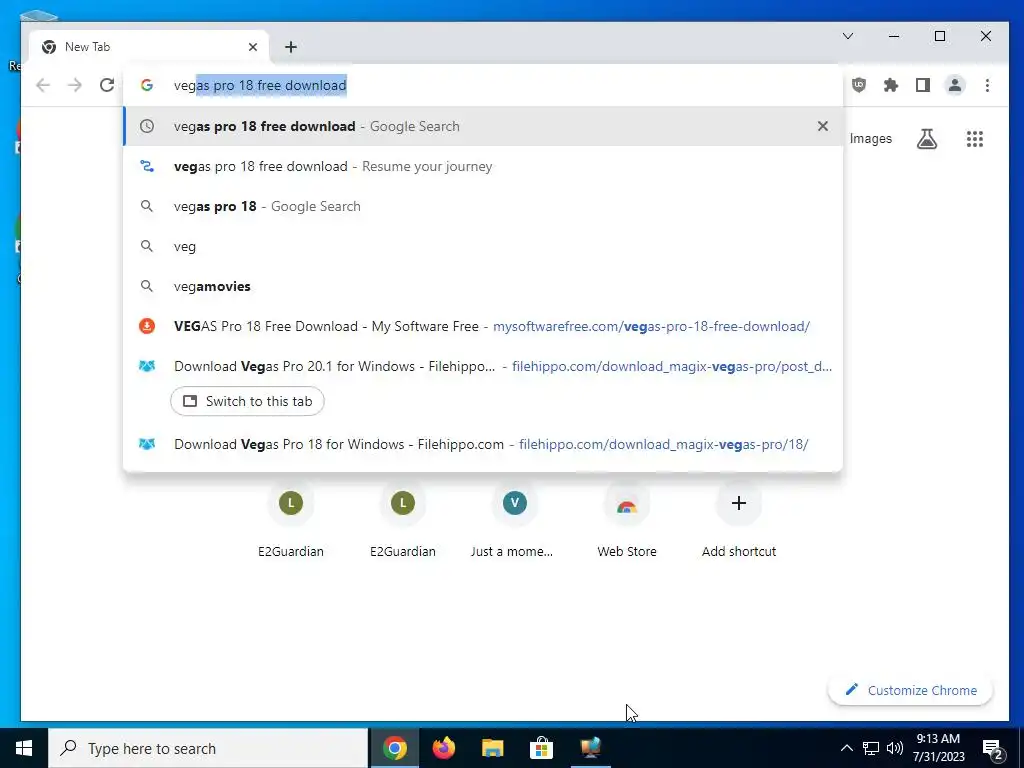Viewport: 1024px width, 768px height.
Task: Maximize the Chrome window
Action: coord(940,36)
